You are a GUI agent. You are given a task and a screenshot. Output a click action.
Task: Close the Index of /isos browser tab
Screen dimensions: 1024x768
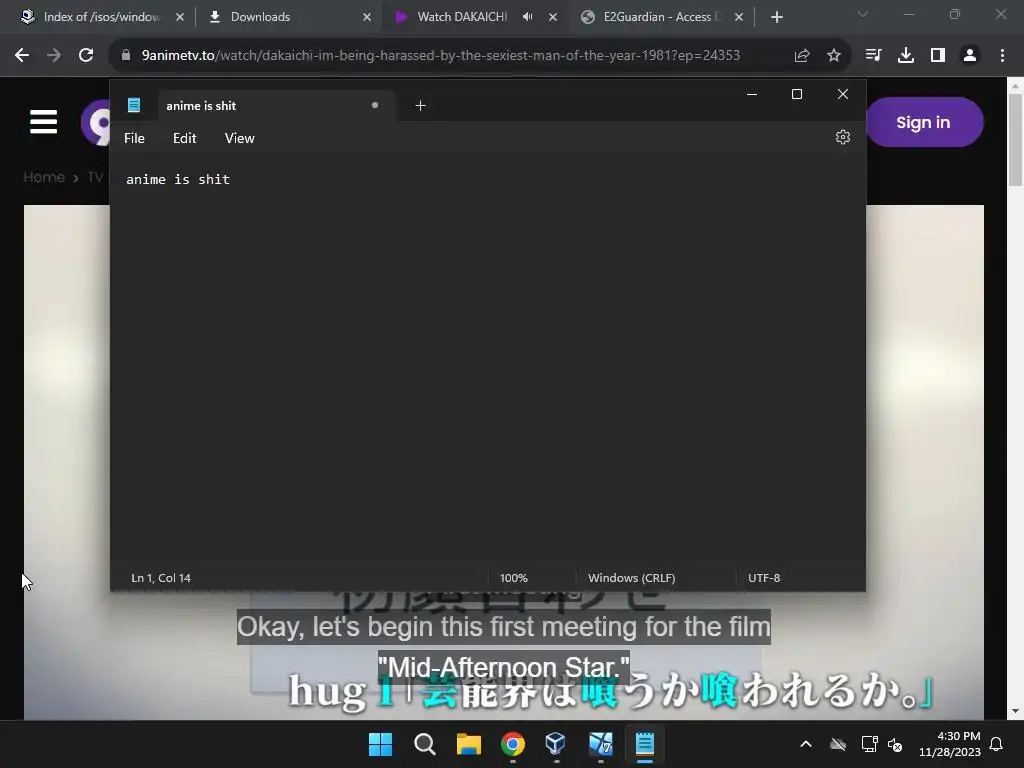click(x=180, y=17)
